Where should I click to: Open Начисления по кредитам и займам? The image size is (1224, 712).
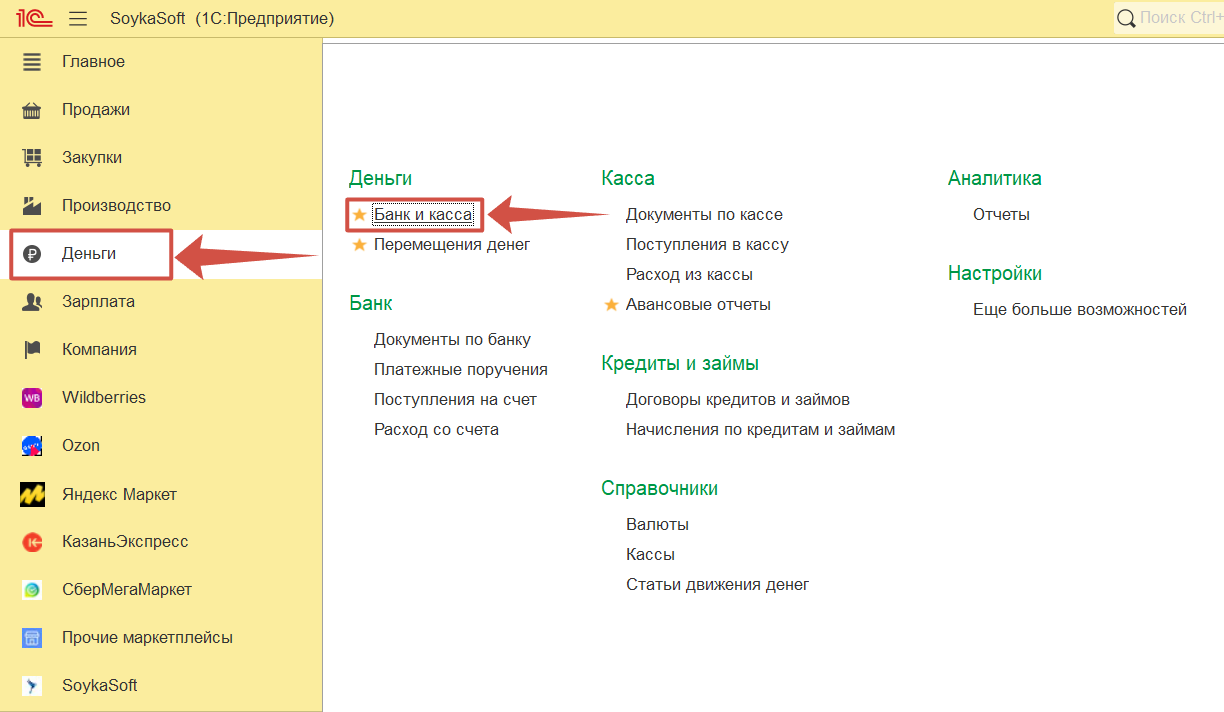(x=760, y=429)
